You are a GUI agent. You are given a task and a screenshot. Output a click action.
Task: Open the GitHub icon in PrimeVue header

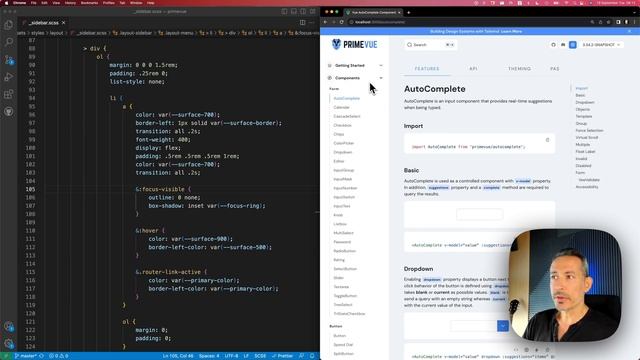pyautogui.click(x=553, y=45)
